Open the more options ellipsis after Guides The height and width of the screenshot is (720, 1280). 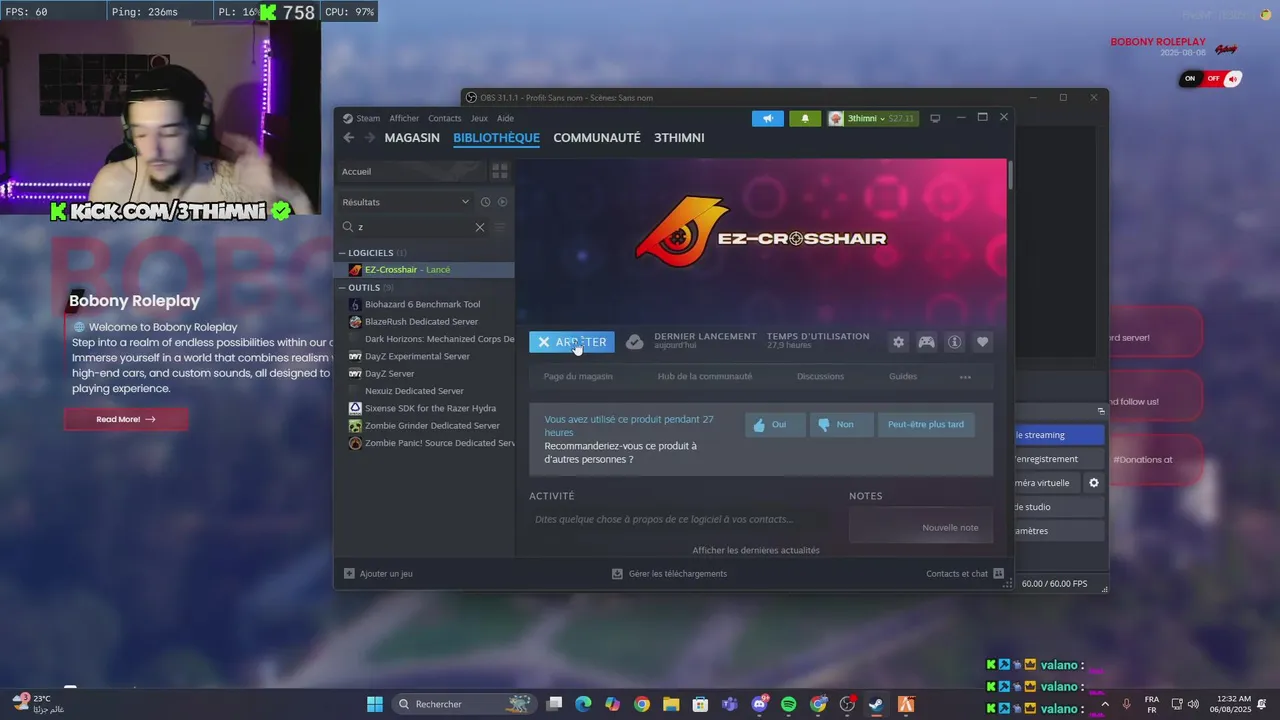pos(965,377)
